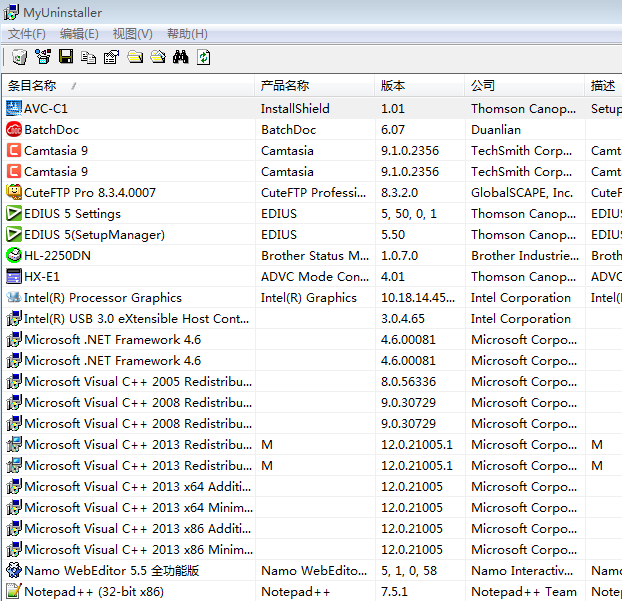Click the red BatchDoc entry icon
622x601 pixels.
pos(14,129)
